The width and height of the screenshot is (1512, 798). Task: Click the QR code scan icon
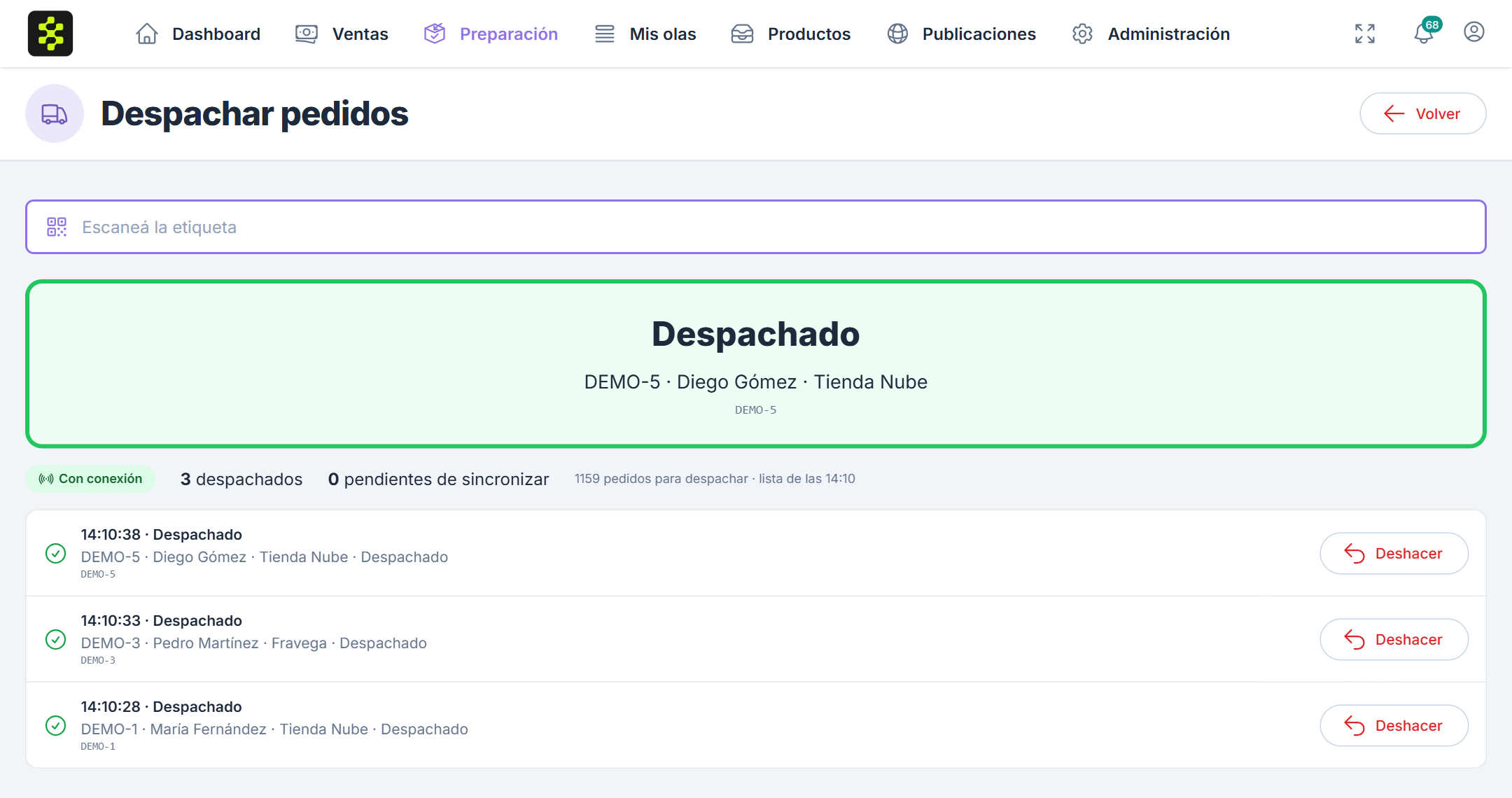point(57,227)
